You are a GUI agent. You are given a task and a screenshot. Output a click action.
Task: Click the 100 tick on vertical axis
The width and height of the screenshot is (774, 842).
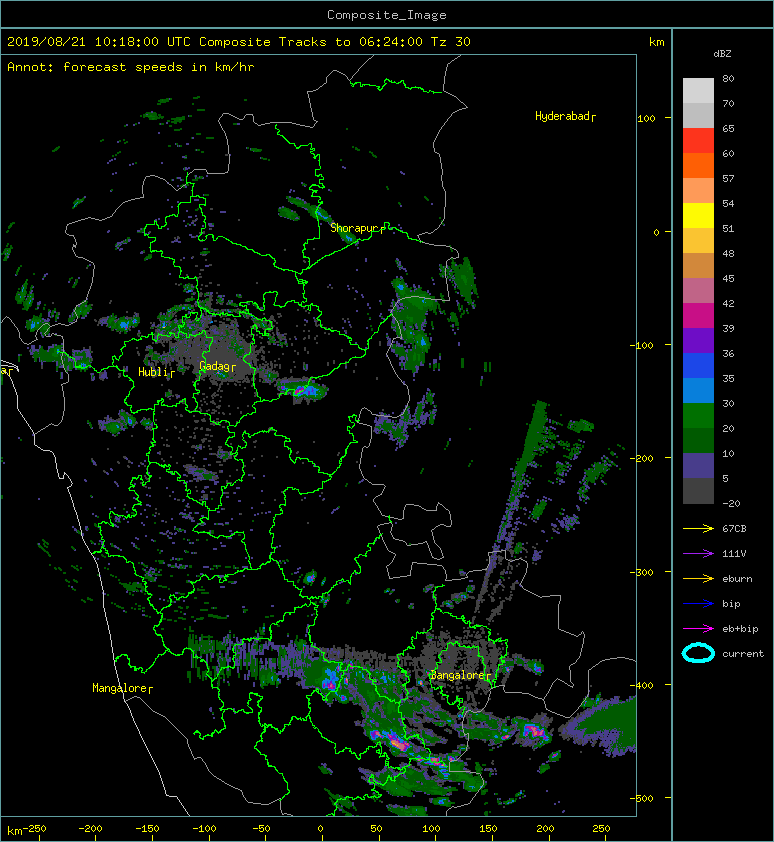pos(646,118)
